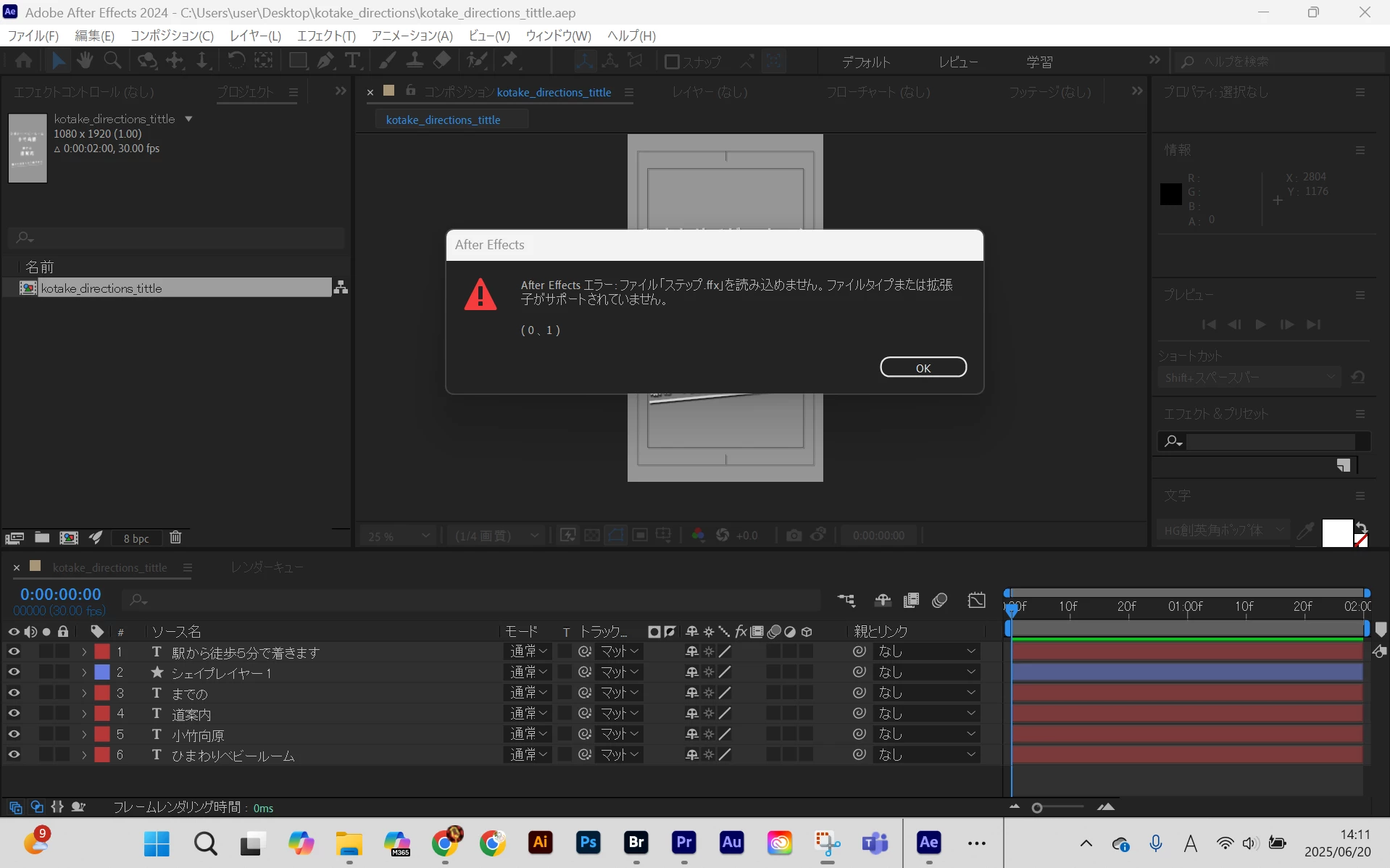This screenshot has width=1390, height=868.
Task: Select the Clone Stamp tool
Action: (415, 61)
